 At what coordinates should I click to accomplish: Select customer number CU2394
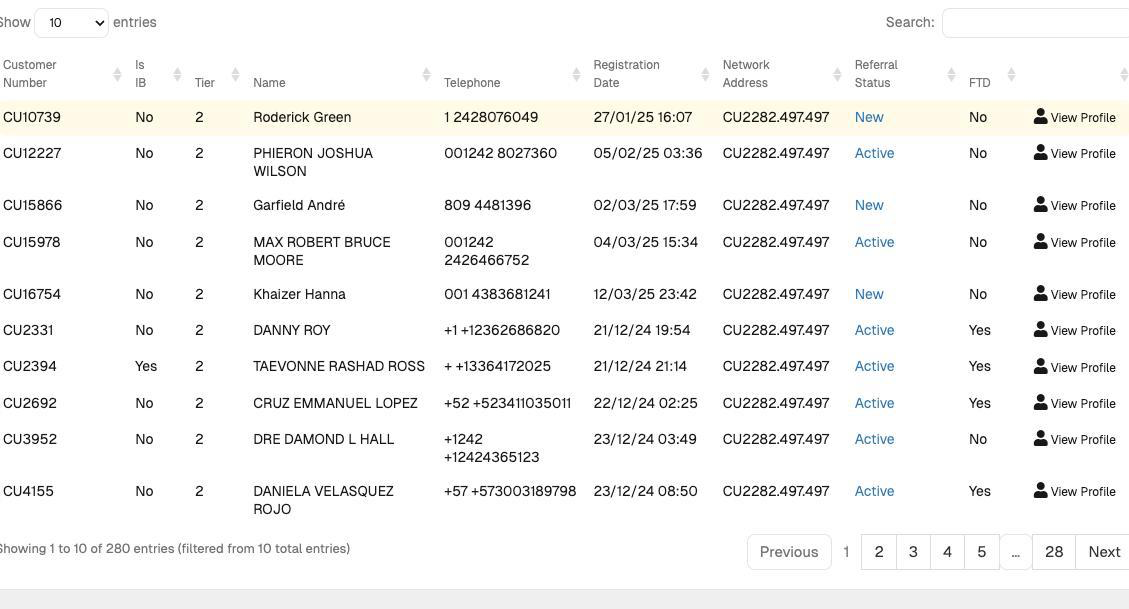click(30, 366)
